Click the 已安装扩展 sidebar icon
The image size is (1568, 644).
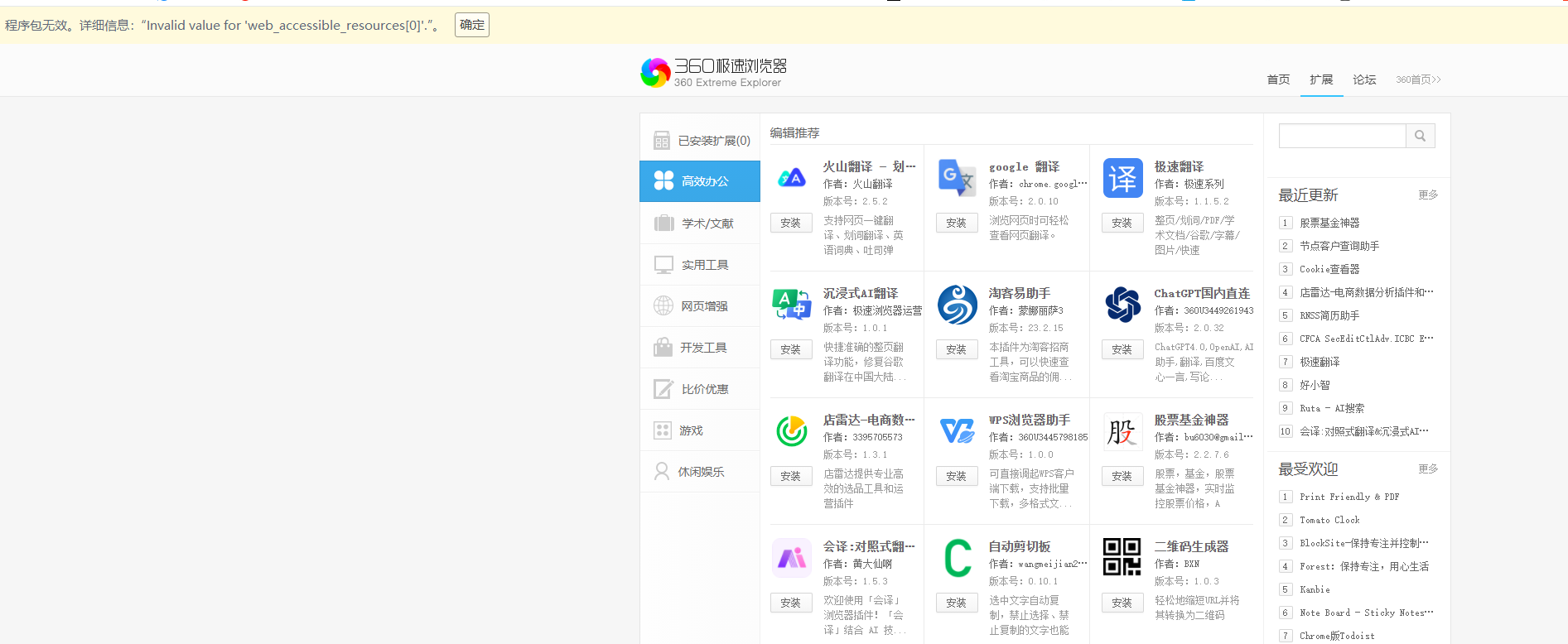coord(661,140)
